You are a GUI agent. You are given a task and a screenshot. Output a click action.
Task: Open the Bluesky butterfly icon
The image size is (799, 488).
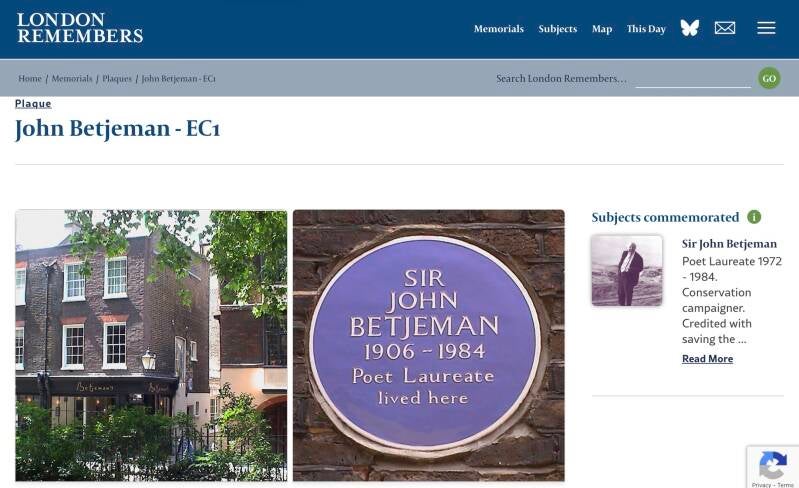[x=689, y=28]
